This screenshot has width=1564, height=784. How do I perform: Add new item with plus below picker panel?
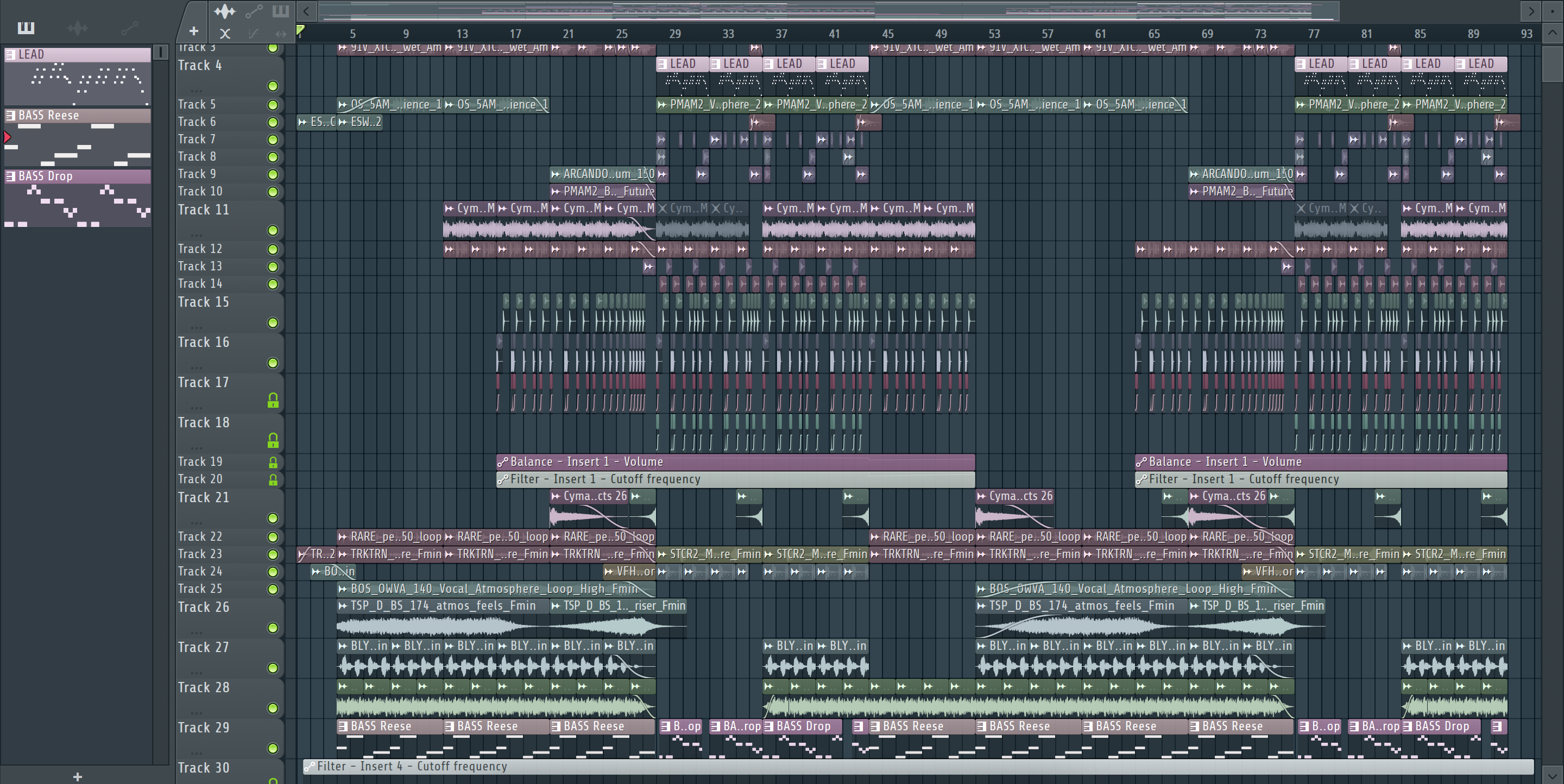click(78, 777)
